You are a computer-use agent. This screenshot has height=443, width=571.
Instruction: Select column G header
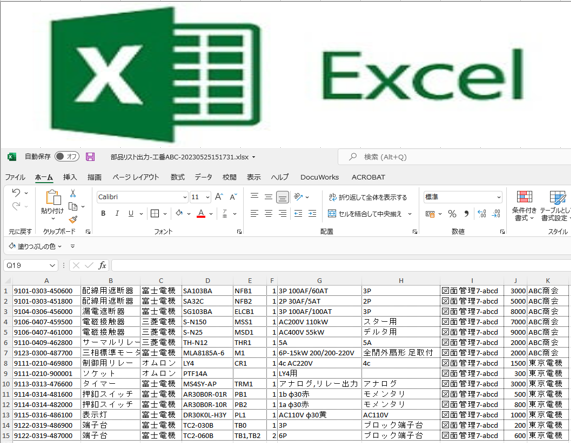coord(319,281)
